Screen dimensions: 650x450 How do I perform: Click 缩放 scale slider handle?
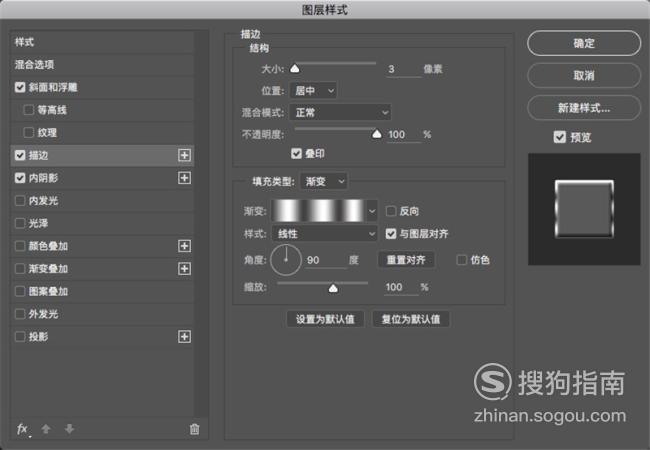click(x=333, y=288)
